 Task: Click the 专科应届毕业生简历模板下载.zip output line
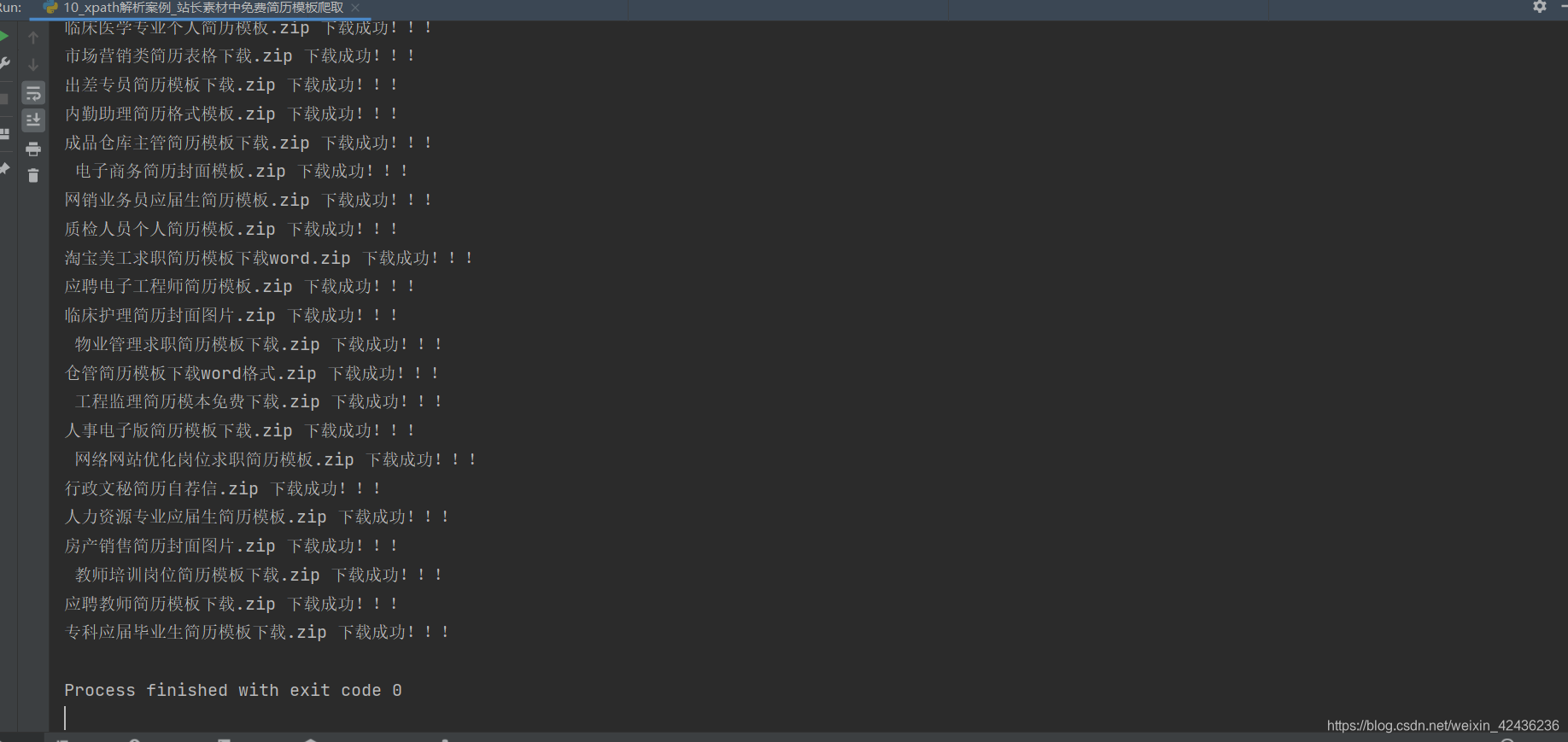point(256,632)
